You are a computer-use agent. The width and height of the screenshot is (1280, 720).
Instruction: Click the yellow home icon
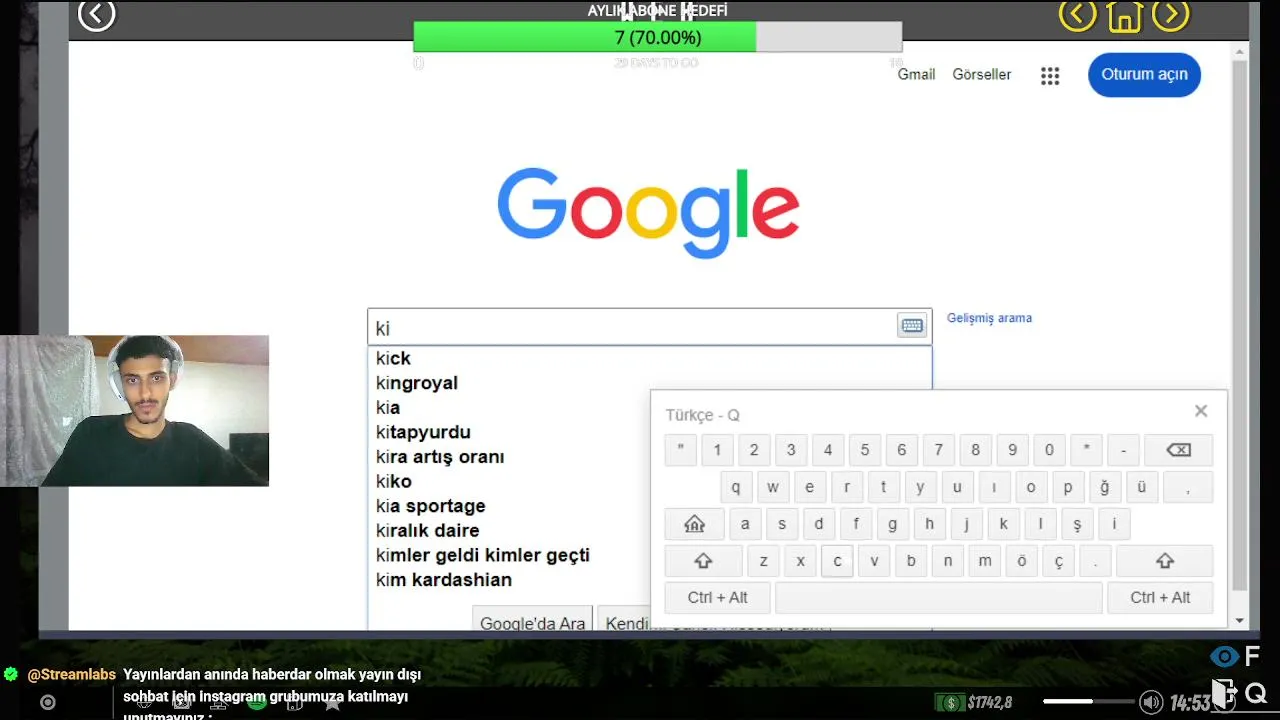click(x=1124, y=15)
